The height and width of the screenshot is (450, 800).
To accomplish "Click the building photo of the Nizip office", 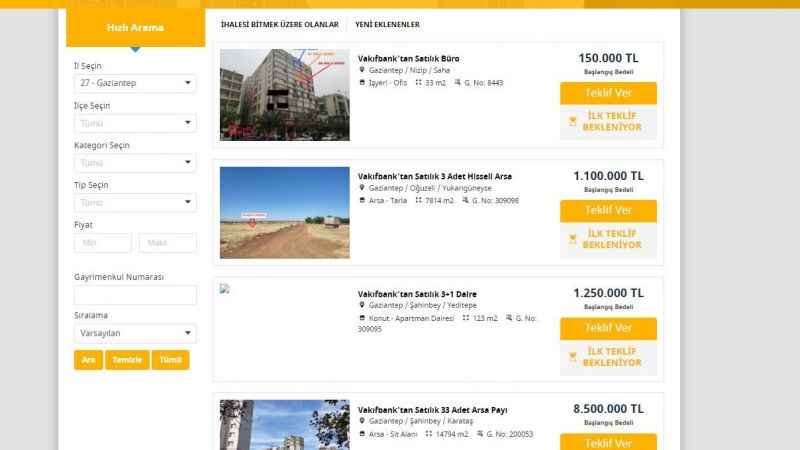I will pos(285,95).
